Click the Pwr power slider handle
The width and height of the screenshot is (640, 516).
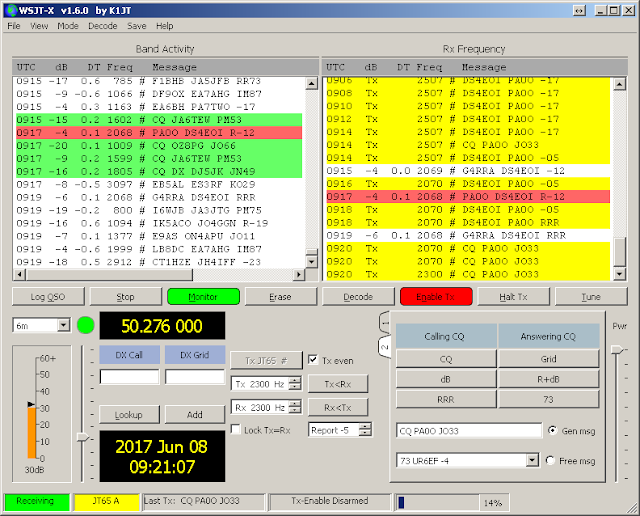(617, 350)
